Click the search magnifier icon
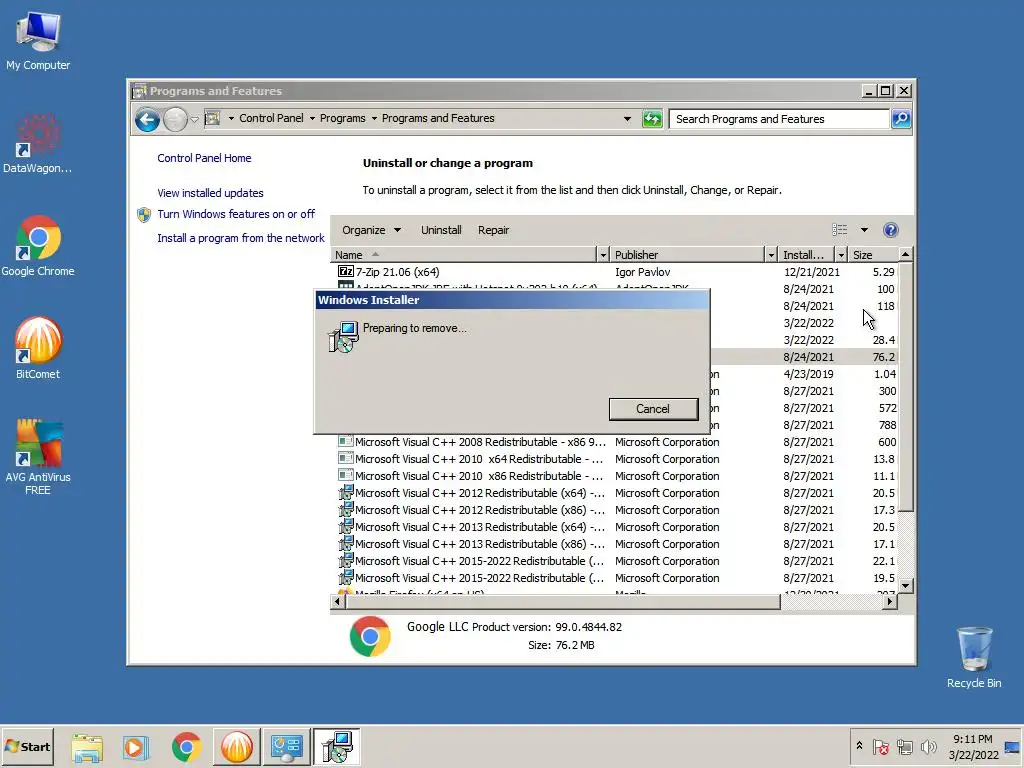 [x=901, y=119]
